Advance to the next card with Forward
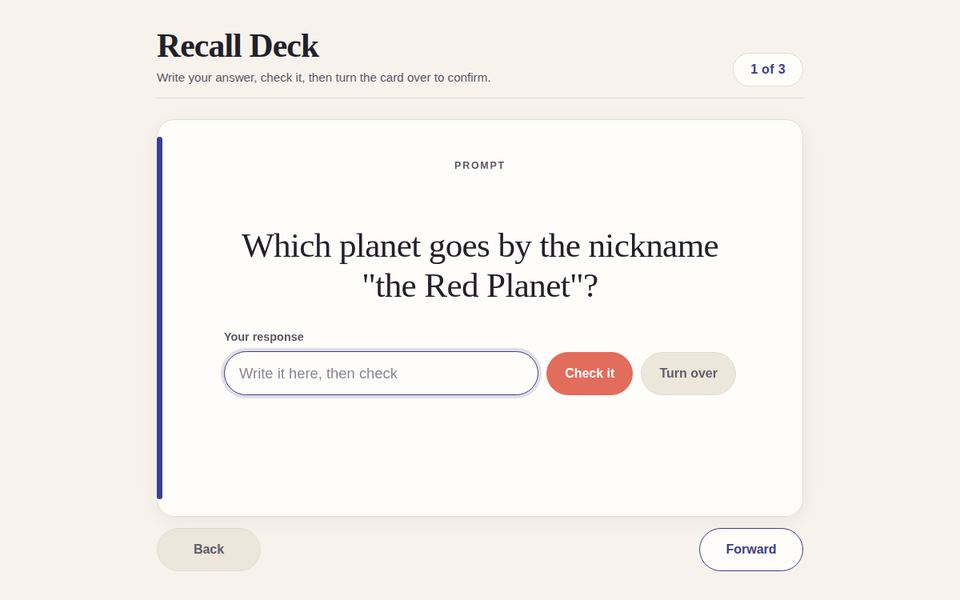The width and height of the screenshot is (960, 600). tap(751, 549)
